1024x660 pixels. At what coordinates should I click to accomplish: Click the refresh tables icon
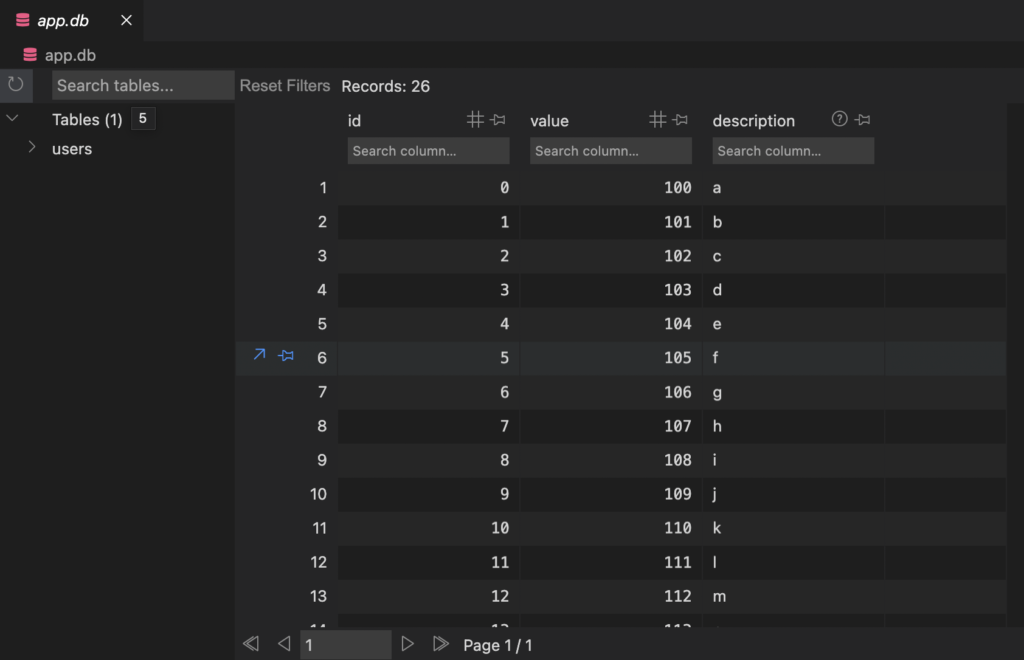click(15, 85)
